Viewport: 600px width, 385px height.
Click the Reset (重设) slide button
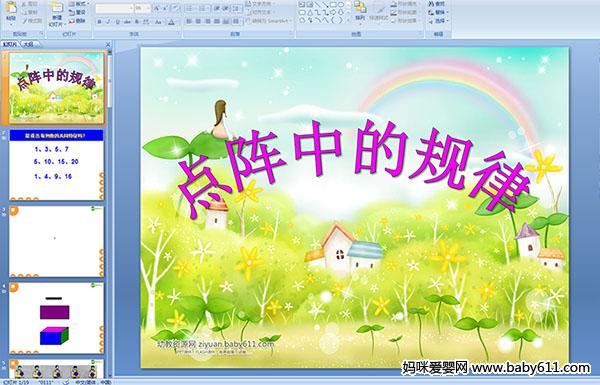tap(78, 12)
